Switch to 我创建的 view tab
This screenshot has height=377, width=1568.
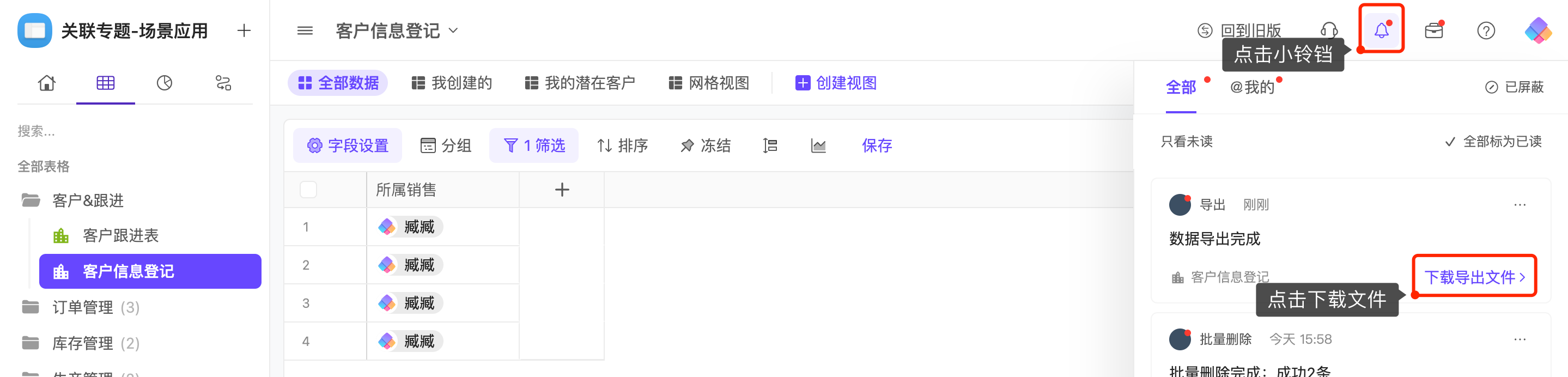coord(451,83)
